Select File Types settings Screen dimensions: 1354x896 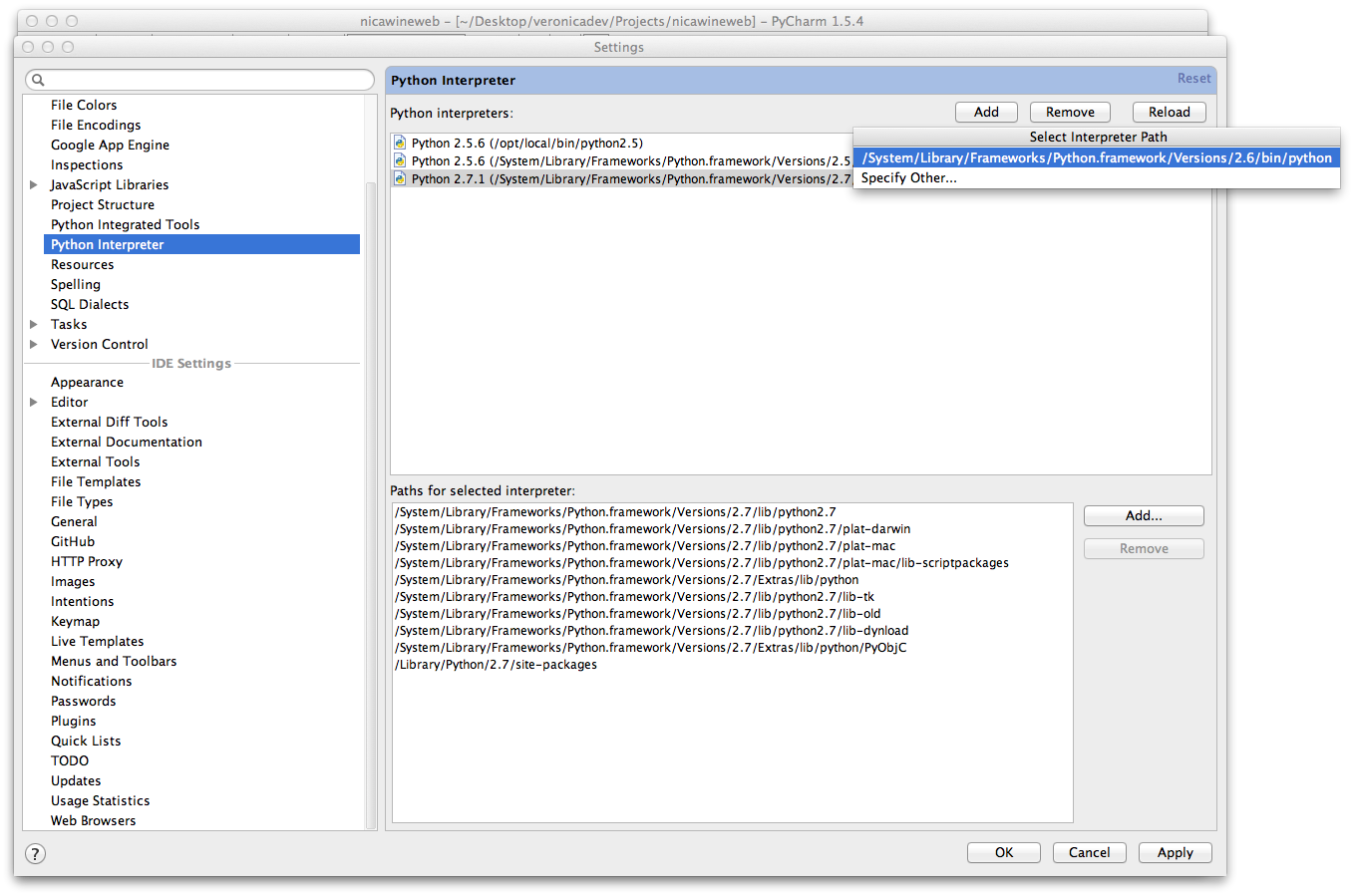click(82, 501)
